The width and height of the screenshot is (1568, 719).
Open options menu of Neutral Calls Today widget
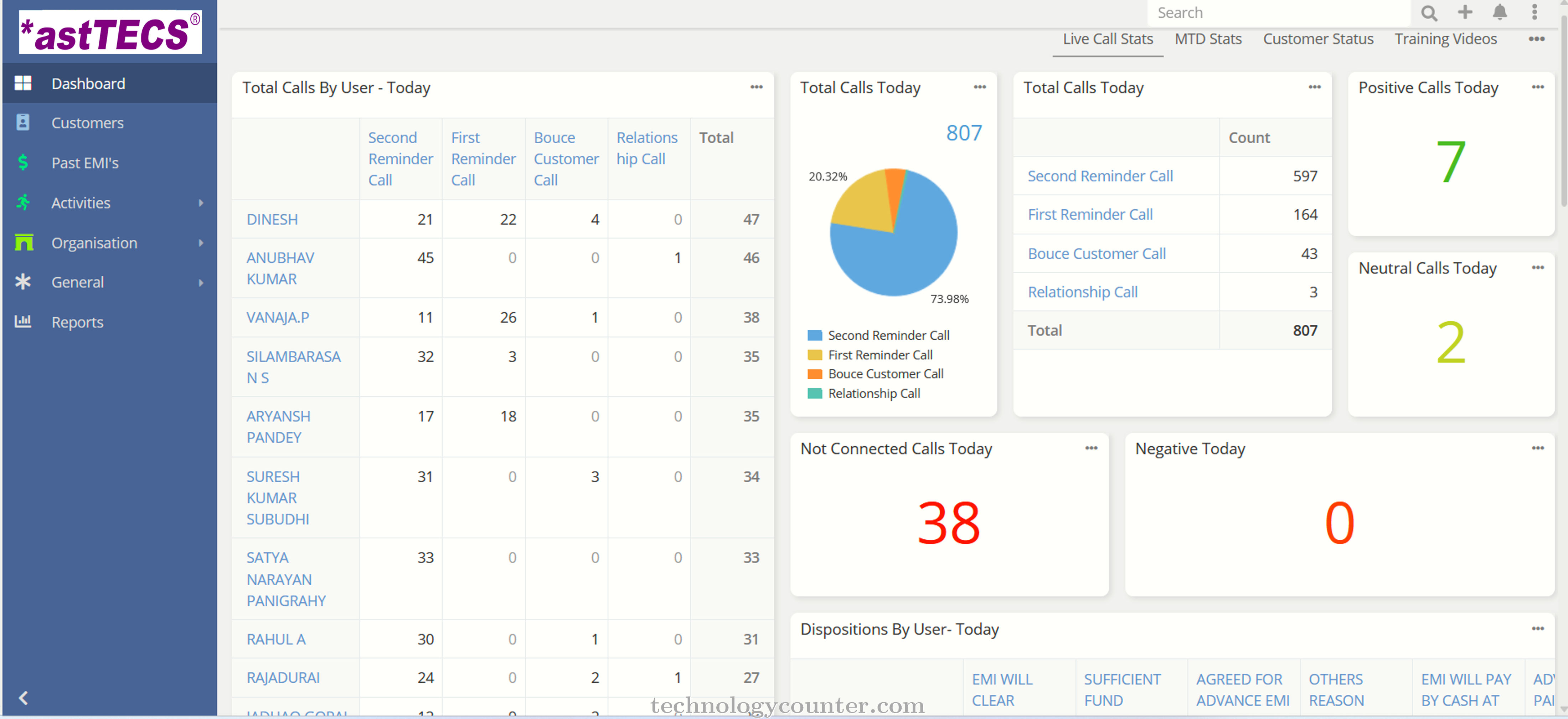[x=1538, y=267]
